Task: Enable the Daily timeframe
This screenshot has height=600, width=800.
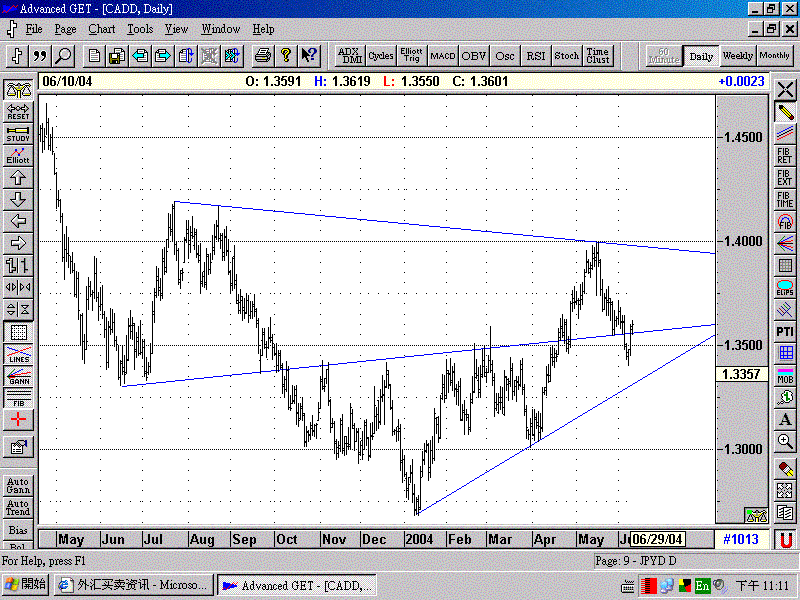Action: point(701,57)
